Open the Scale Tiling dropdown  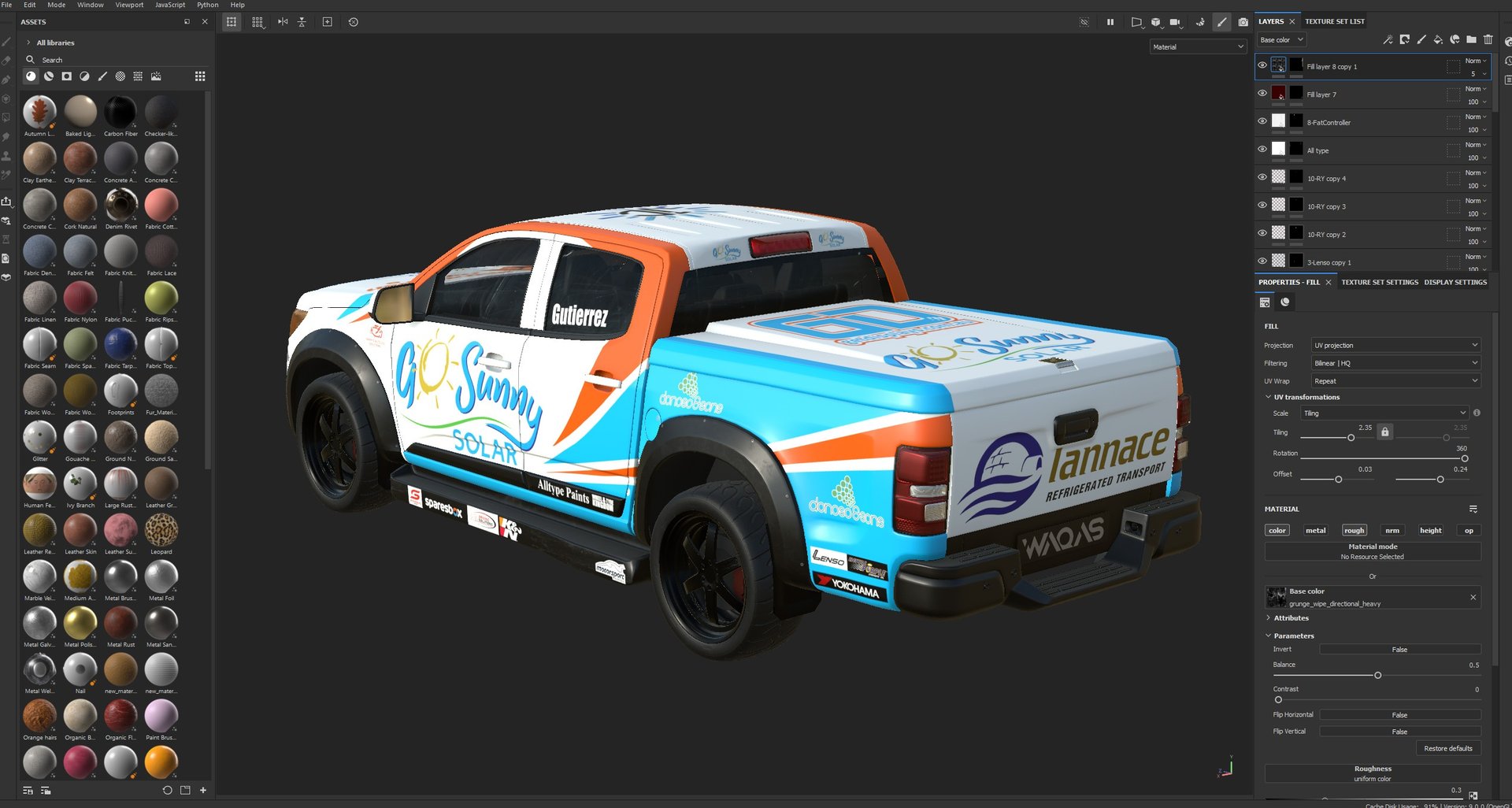pos(1384,413)
